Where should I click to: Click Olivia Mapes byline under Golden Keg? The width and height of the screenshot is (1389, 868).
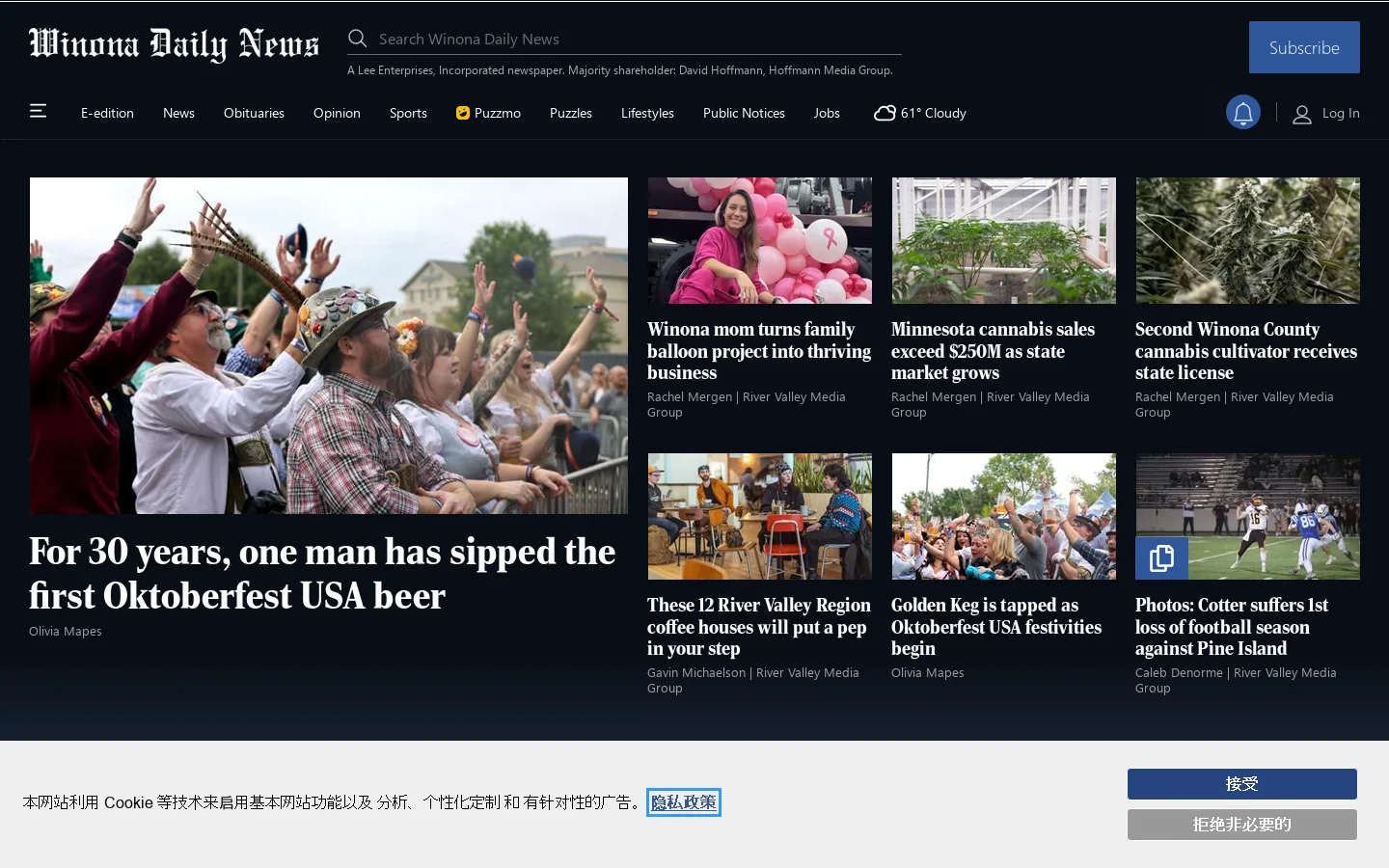click(x=928, y=673)
